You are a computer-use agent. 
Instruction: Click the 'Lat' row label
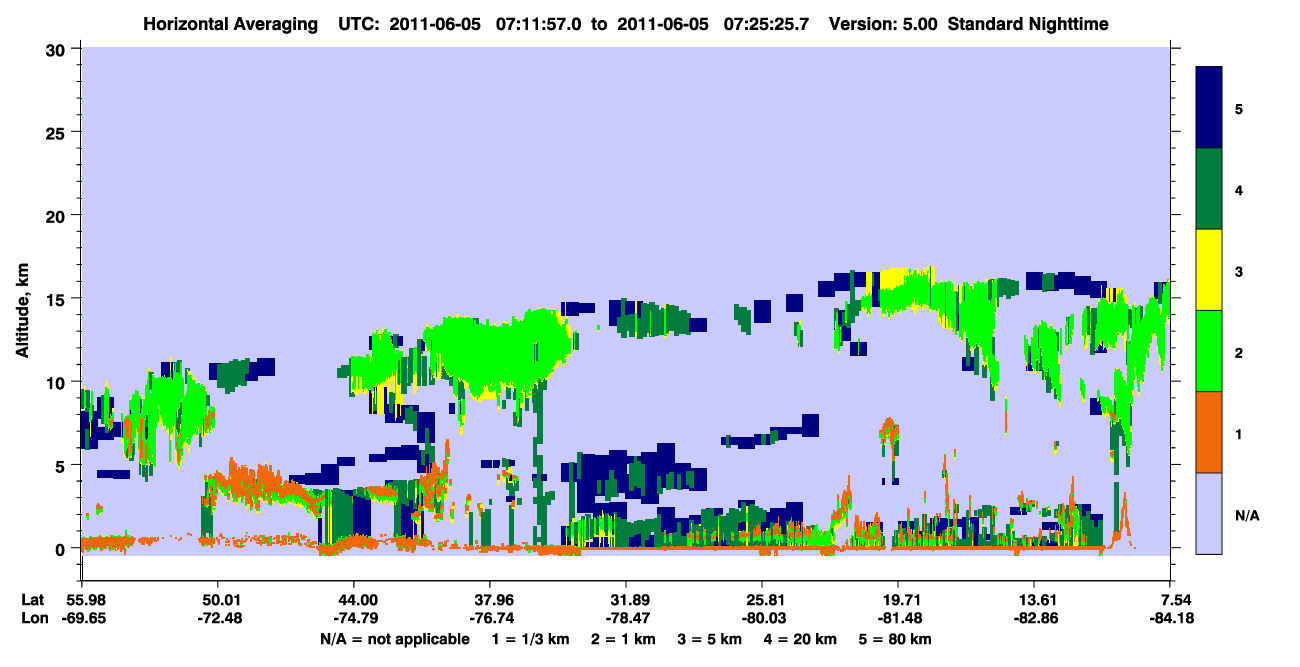[32, 600]
